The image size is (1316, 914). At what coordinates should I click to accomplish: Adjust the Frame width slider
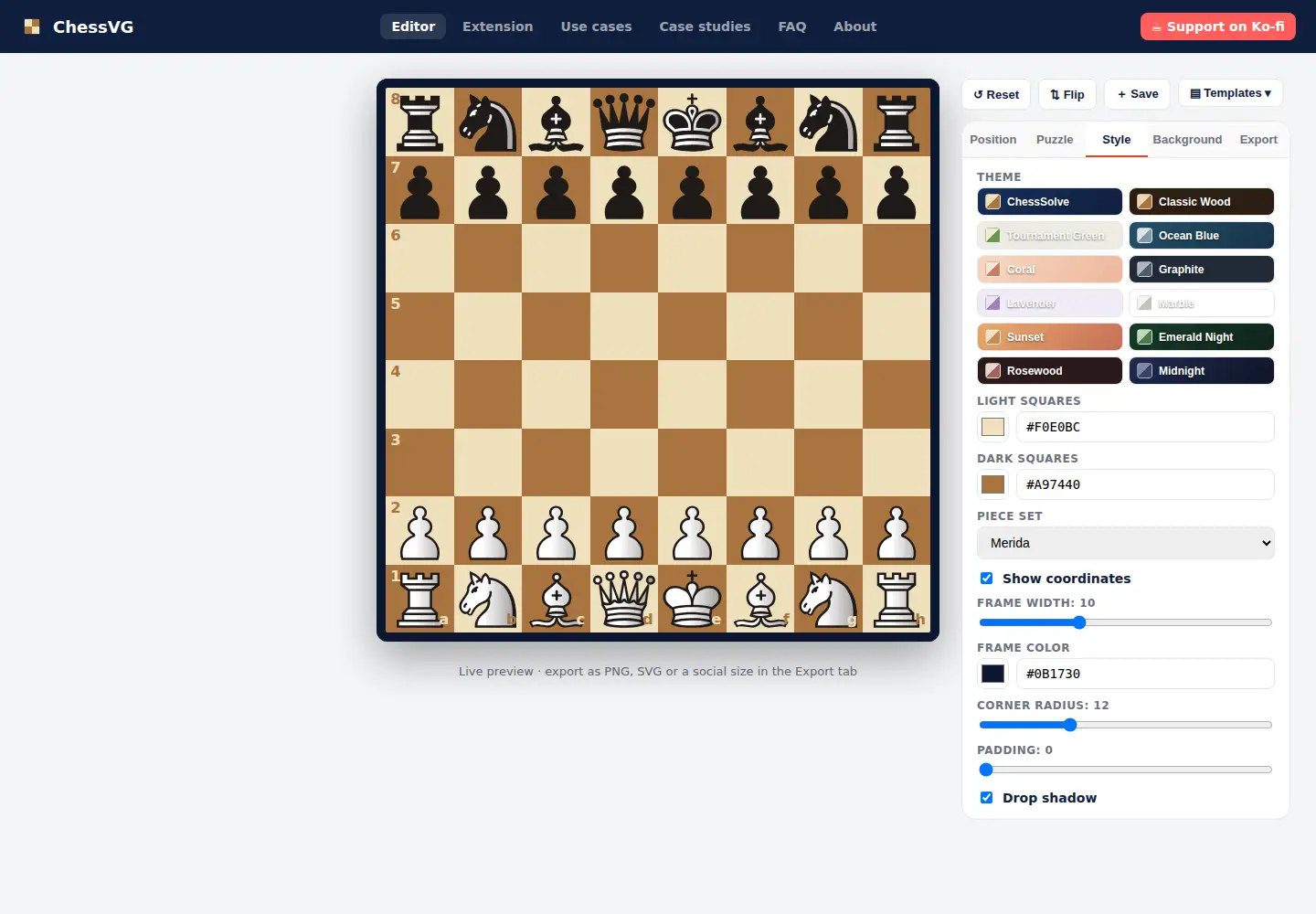pyautogui.click(x=1125, y=622)
